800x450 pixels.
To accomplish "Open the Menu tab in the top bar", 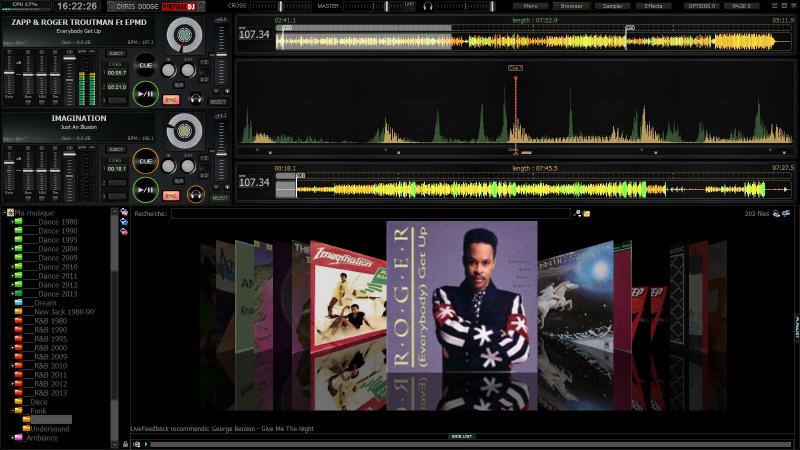I will [x=530, y=6].
